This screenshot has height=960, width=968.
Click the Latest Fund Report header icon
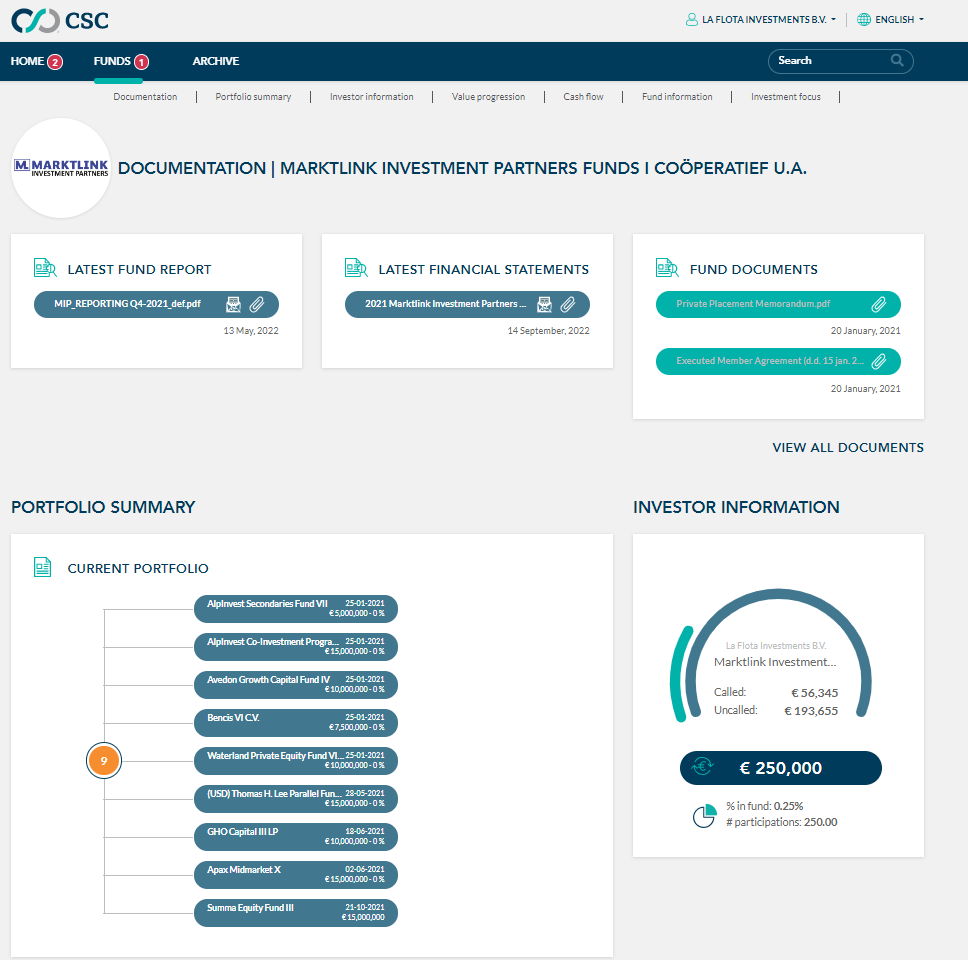(45, 269)
